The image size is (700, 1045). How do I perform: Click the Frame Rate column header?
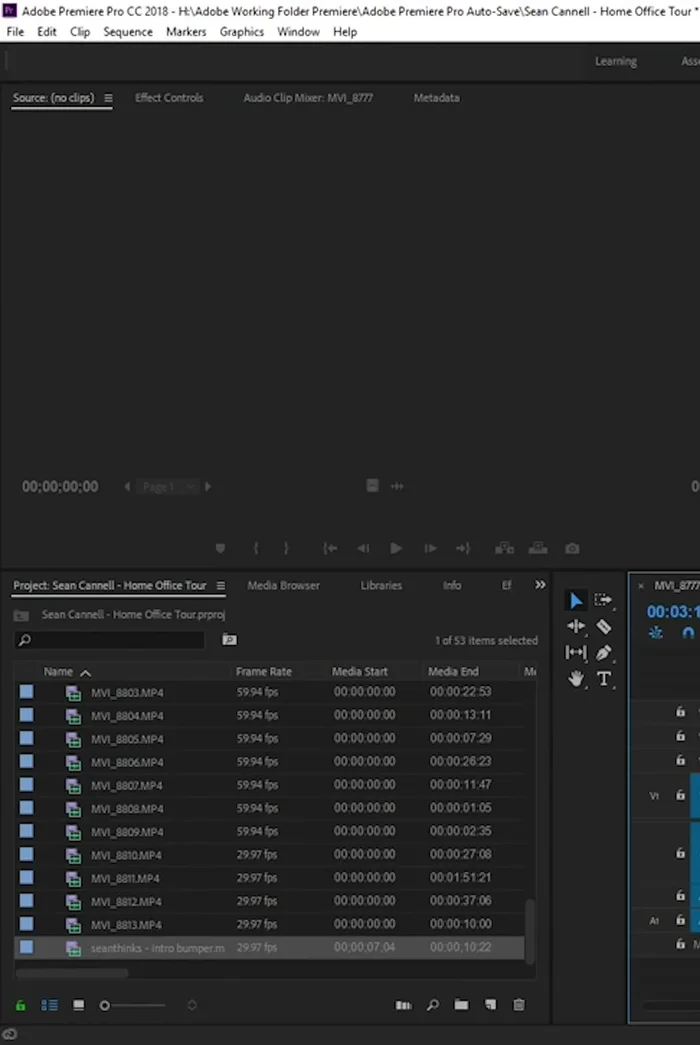click(x=264, y=672)
